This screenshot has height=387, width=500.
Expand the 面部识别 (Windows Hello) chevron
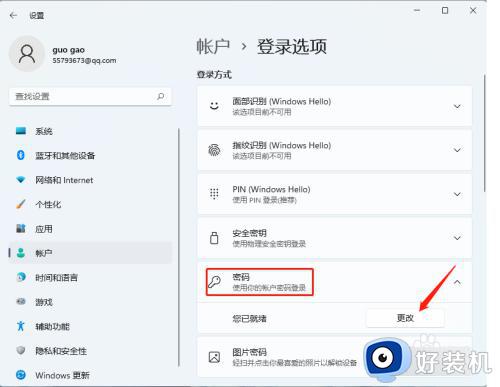[457, 106]
